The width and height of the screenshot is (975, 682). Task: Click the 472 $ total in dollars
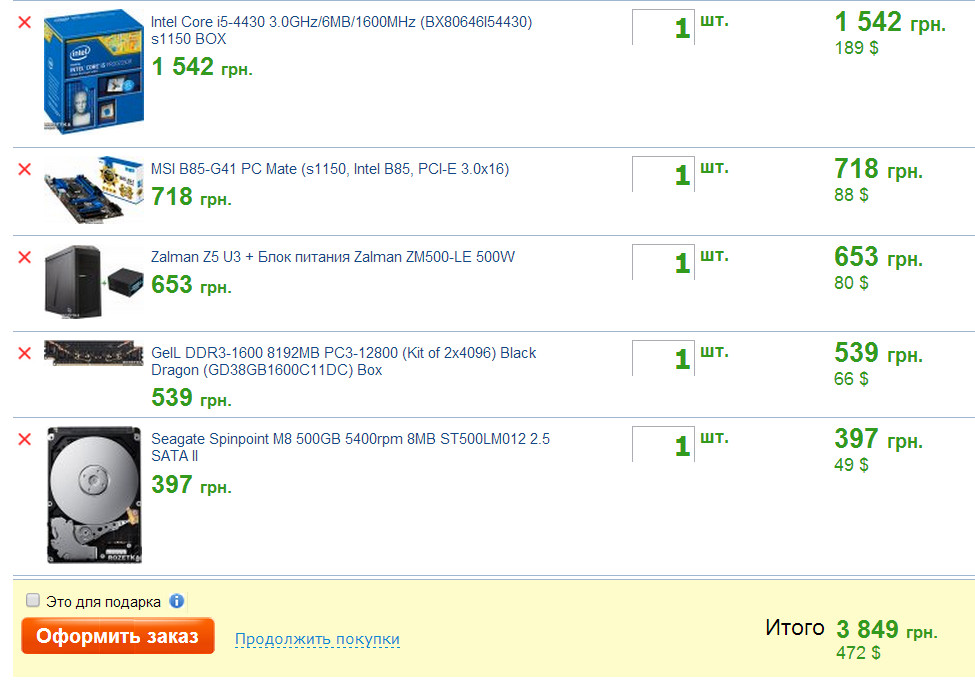point(858,653)
